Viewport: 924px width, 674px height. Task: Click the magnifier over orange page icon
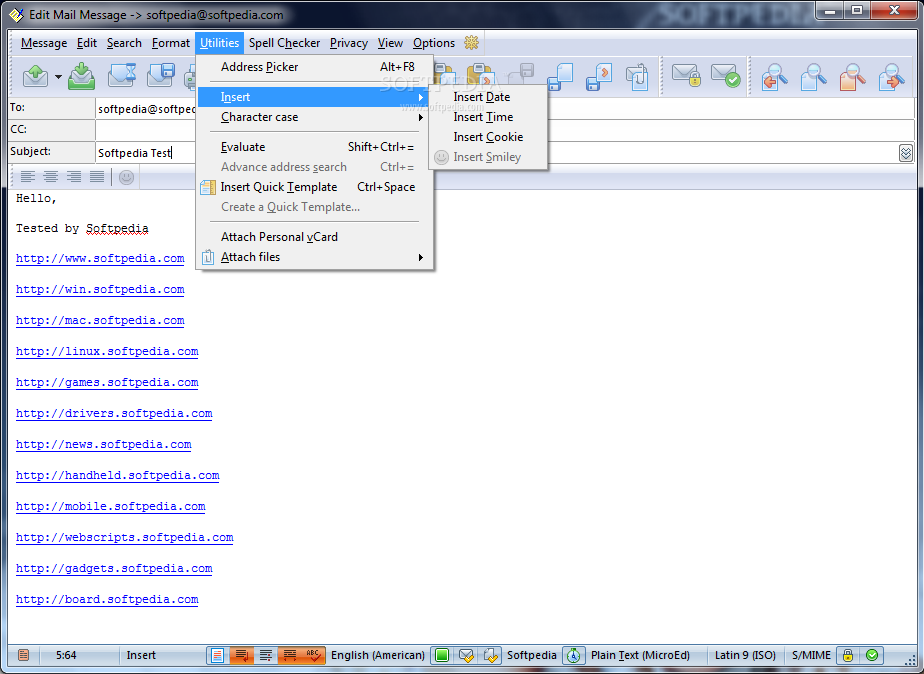[x=852, y=77]
